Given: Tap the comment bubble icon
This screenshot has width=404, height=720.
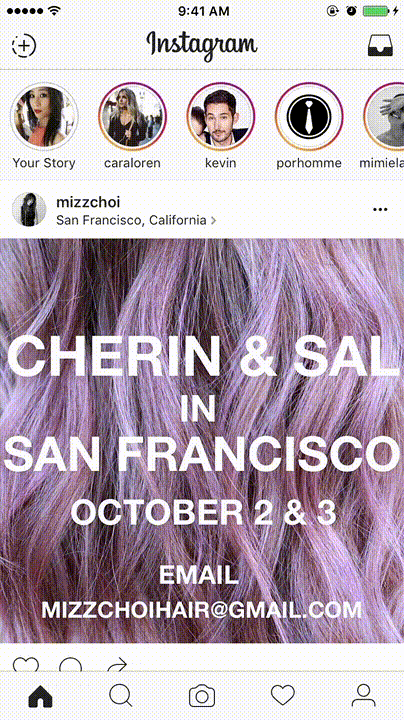Looking at the screenshot, I should click(71, 664).
